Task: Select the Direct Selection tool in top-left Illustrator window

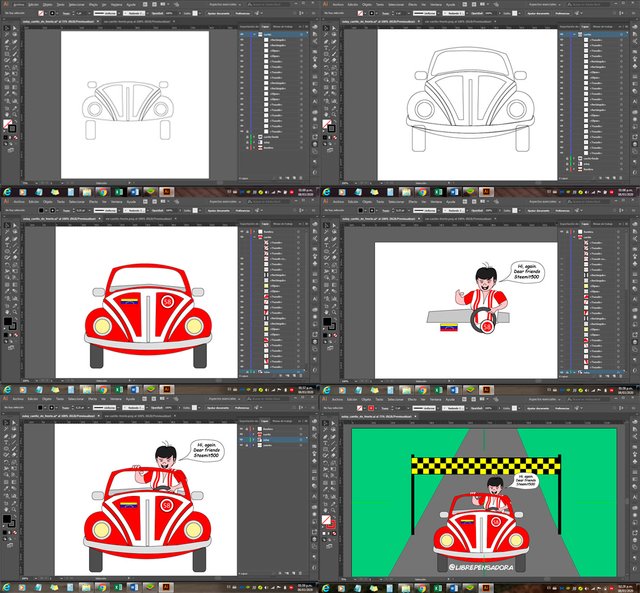Action: [x=14, y=28]
